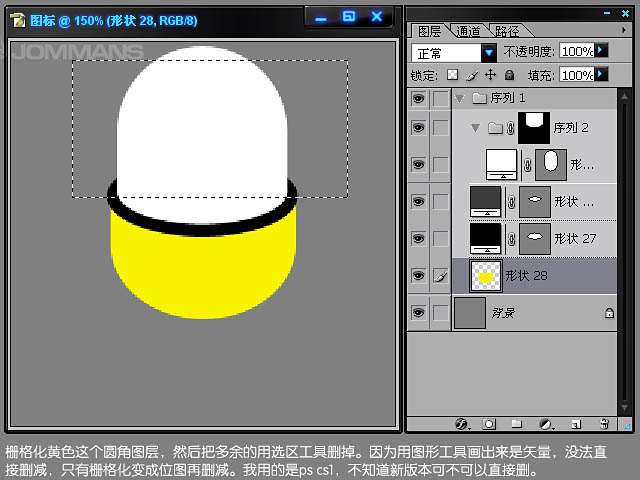
Task: Maximize the 图标 document window
Action: (x=349, y=17)
